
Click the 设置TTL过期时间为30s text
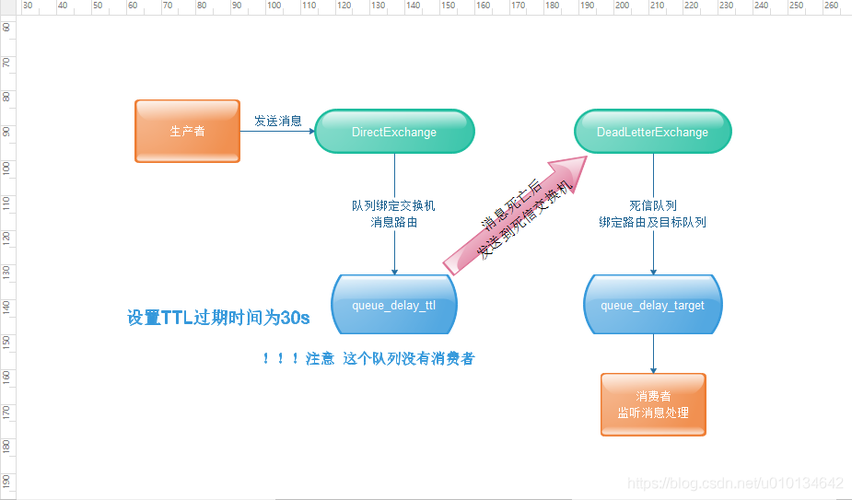point(218,317)
